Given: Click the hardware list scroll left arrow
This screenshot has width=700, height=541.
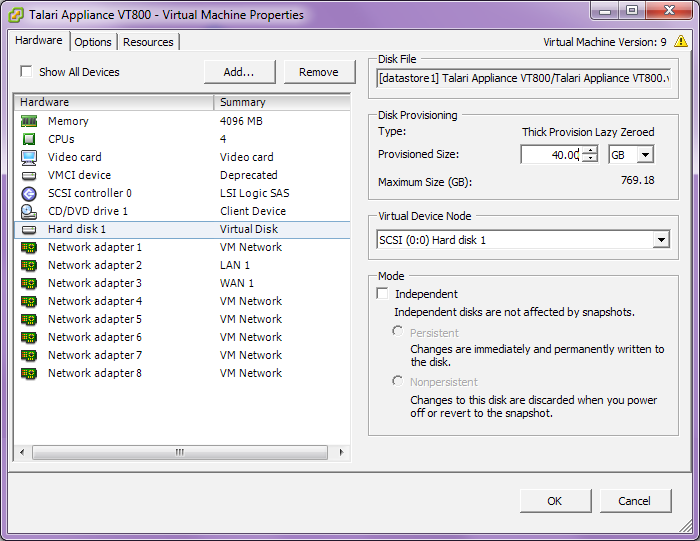Looking at the screenshot, I should coord(22,452).
